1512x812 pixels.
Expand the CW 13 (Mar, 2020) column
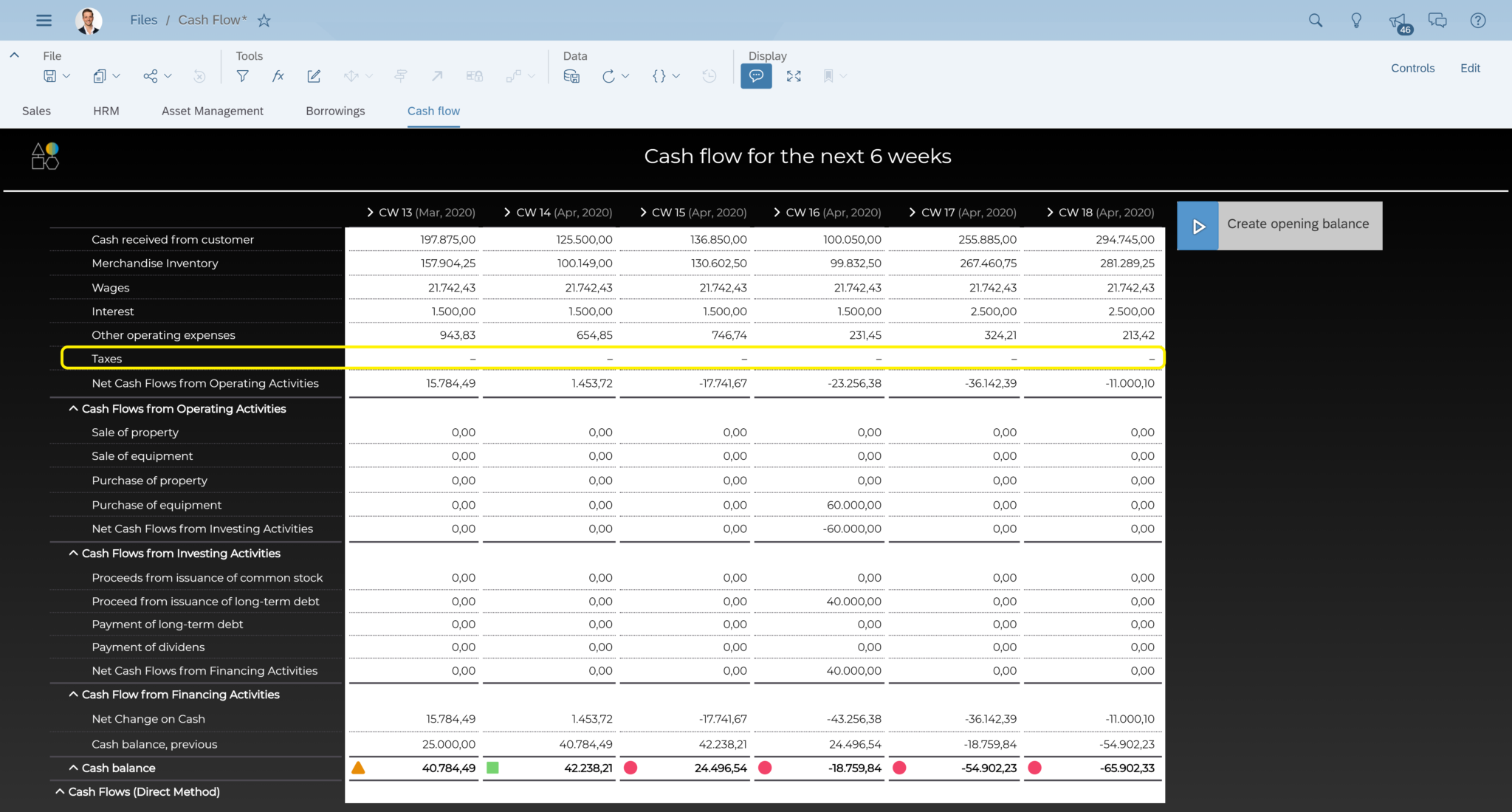coord(371,213)
